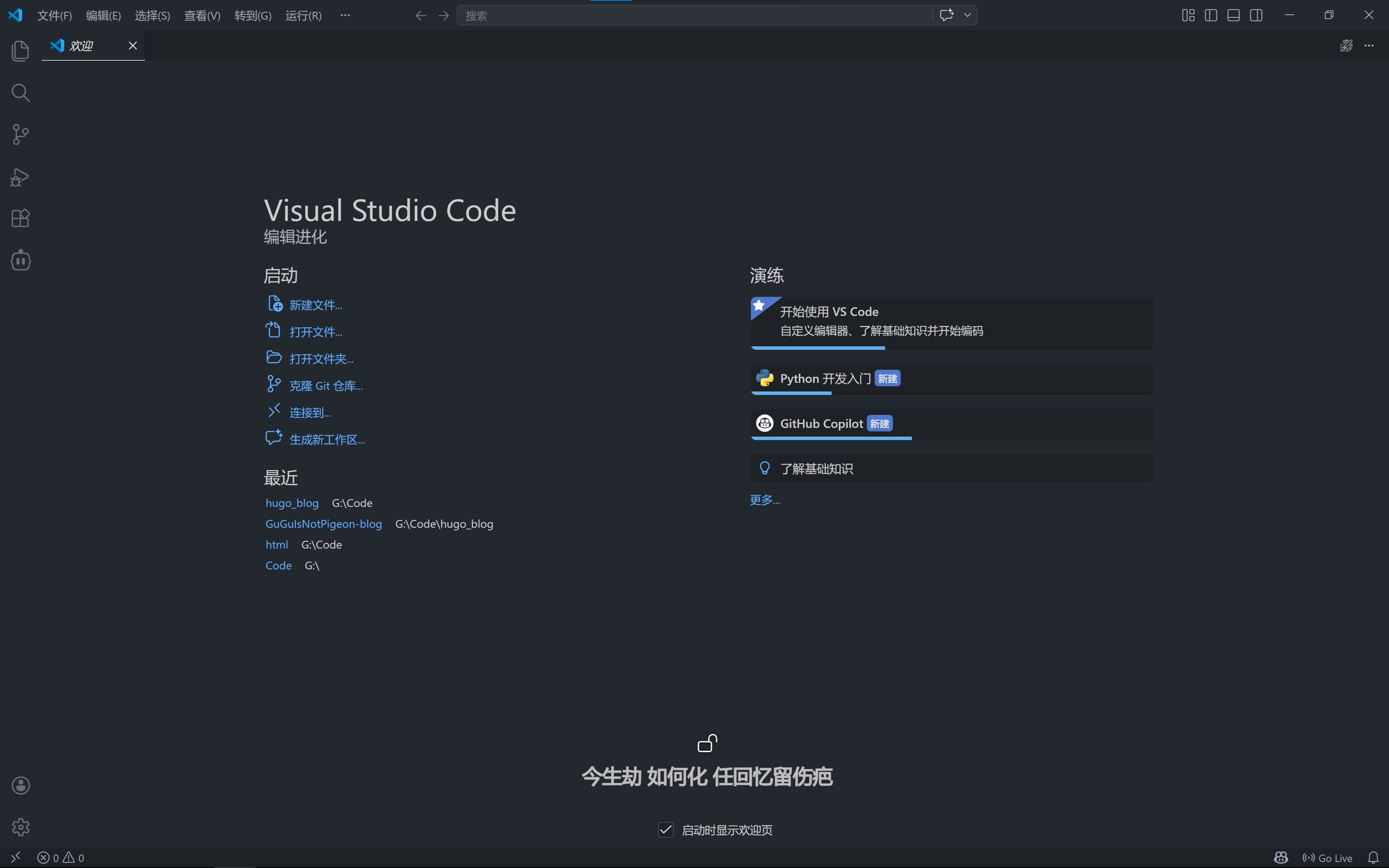Click progress bar under 开始使用 VS Code
The height and width of the screenshot is (868, 1389).
[818, 348]
